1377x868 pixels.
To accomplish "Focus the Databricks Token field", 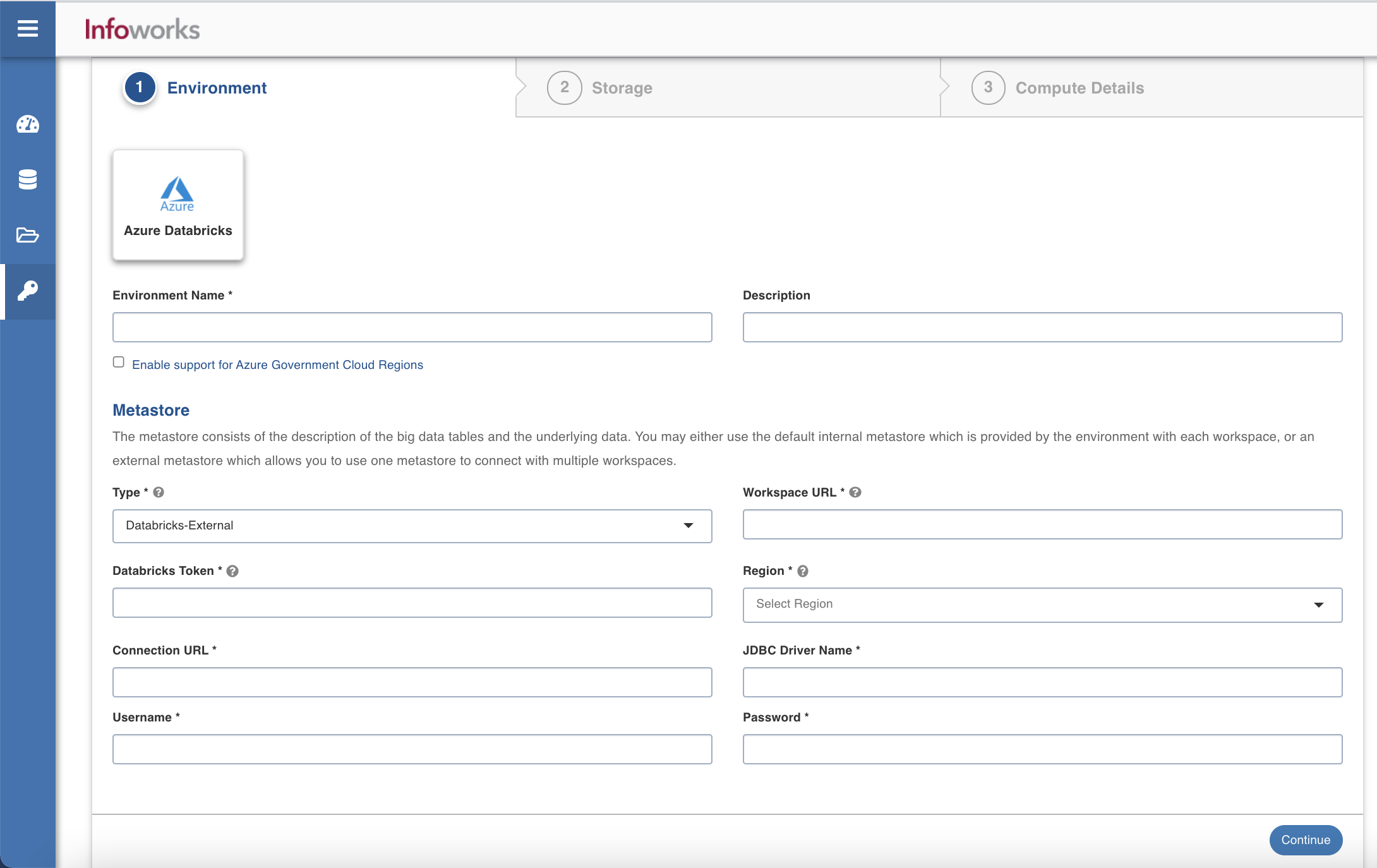I will tap(412, 603).
